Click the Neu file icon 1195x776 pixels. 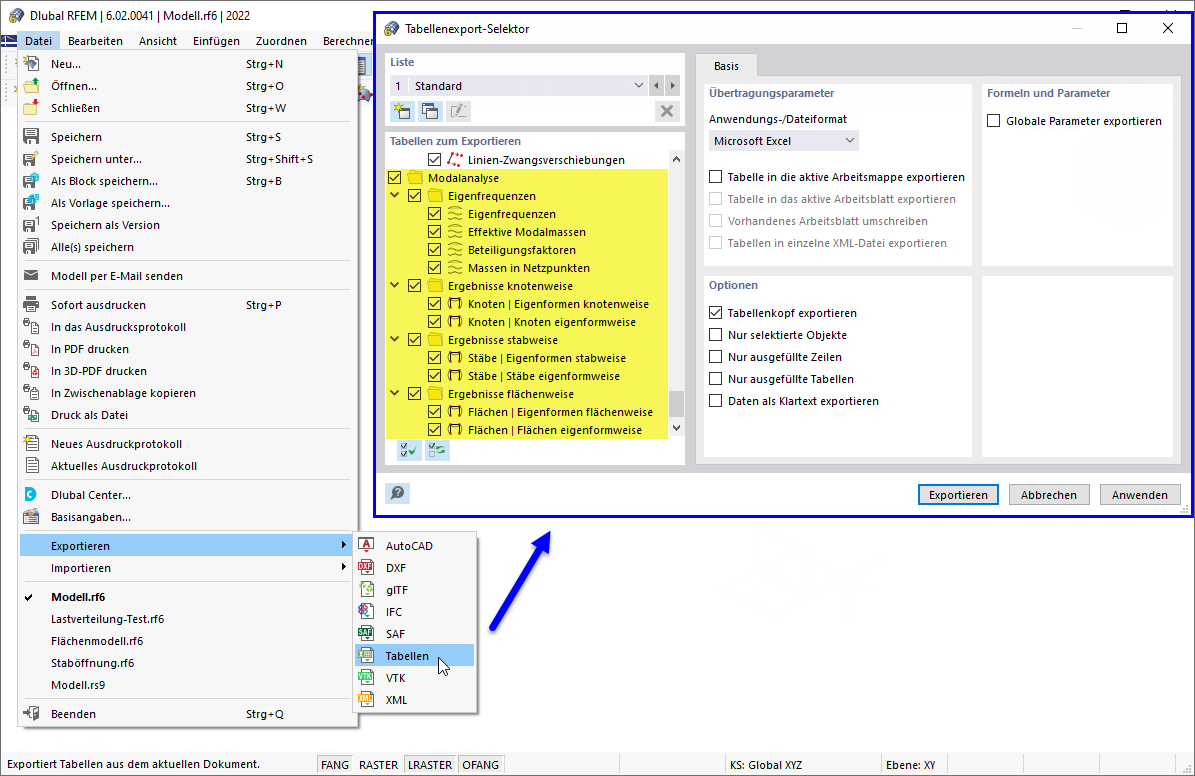[x=31, y=63]
